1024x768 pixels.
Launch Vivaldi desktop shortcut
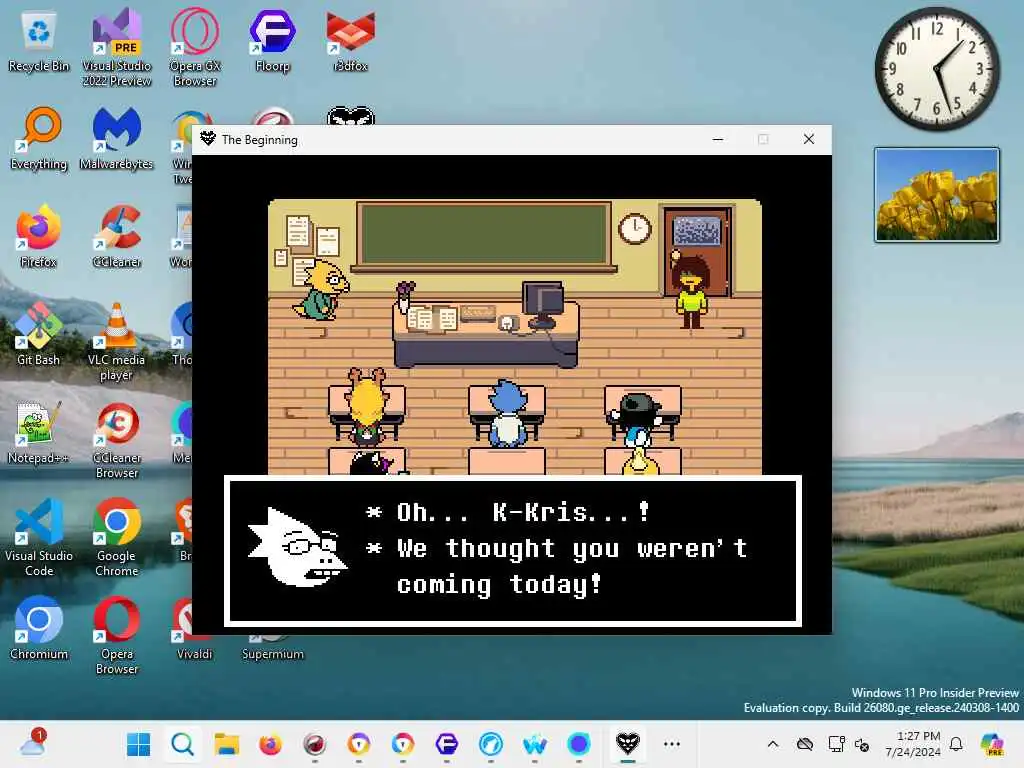[x=195, y=628]
